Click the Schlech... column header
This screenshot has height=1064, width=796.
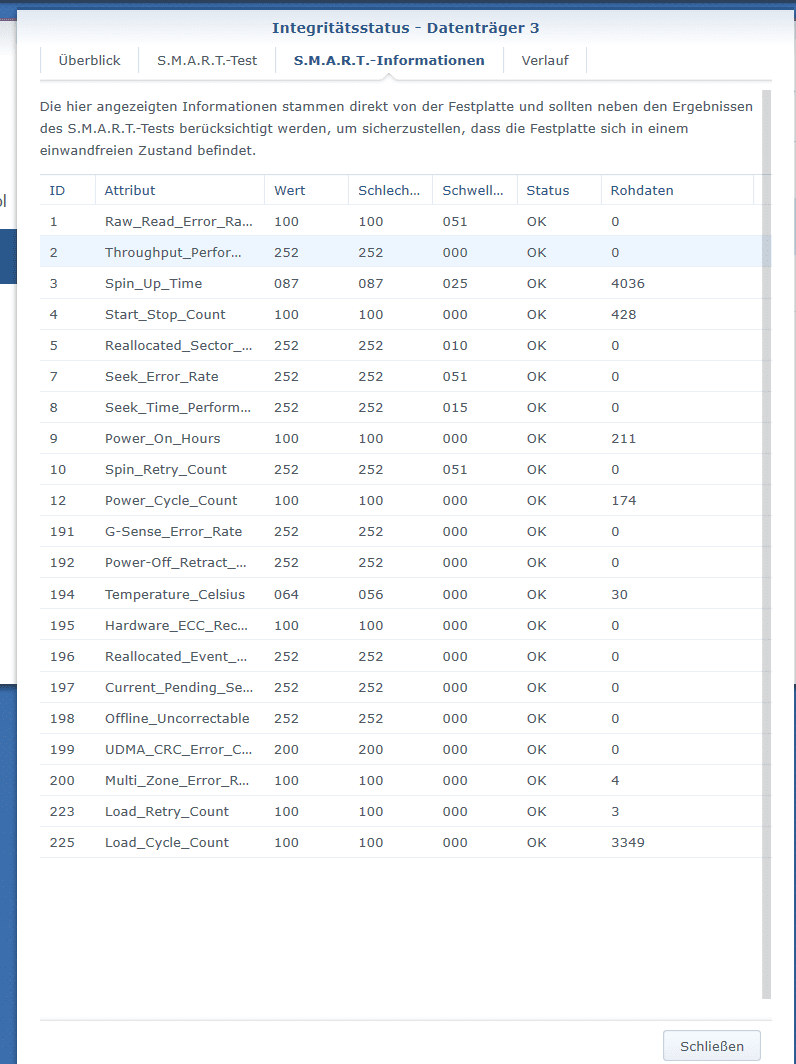[390, 191]
